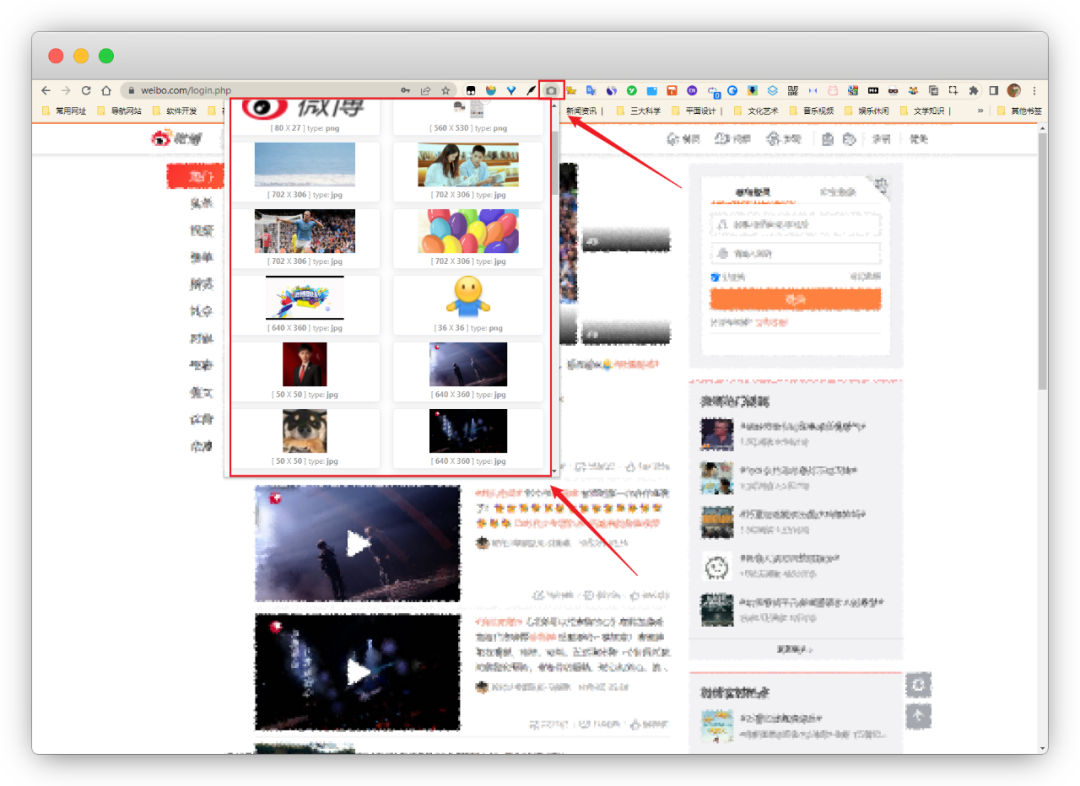Click the refresh button beside the feed
This screenshot has width=1080, height=786.
pos(918,685)
